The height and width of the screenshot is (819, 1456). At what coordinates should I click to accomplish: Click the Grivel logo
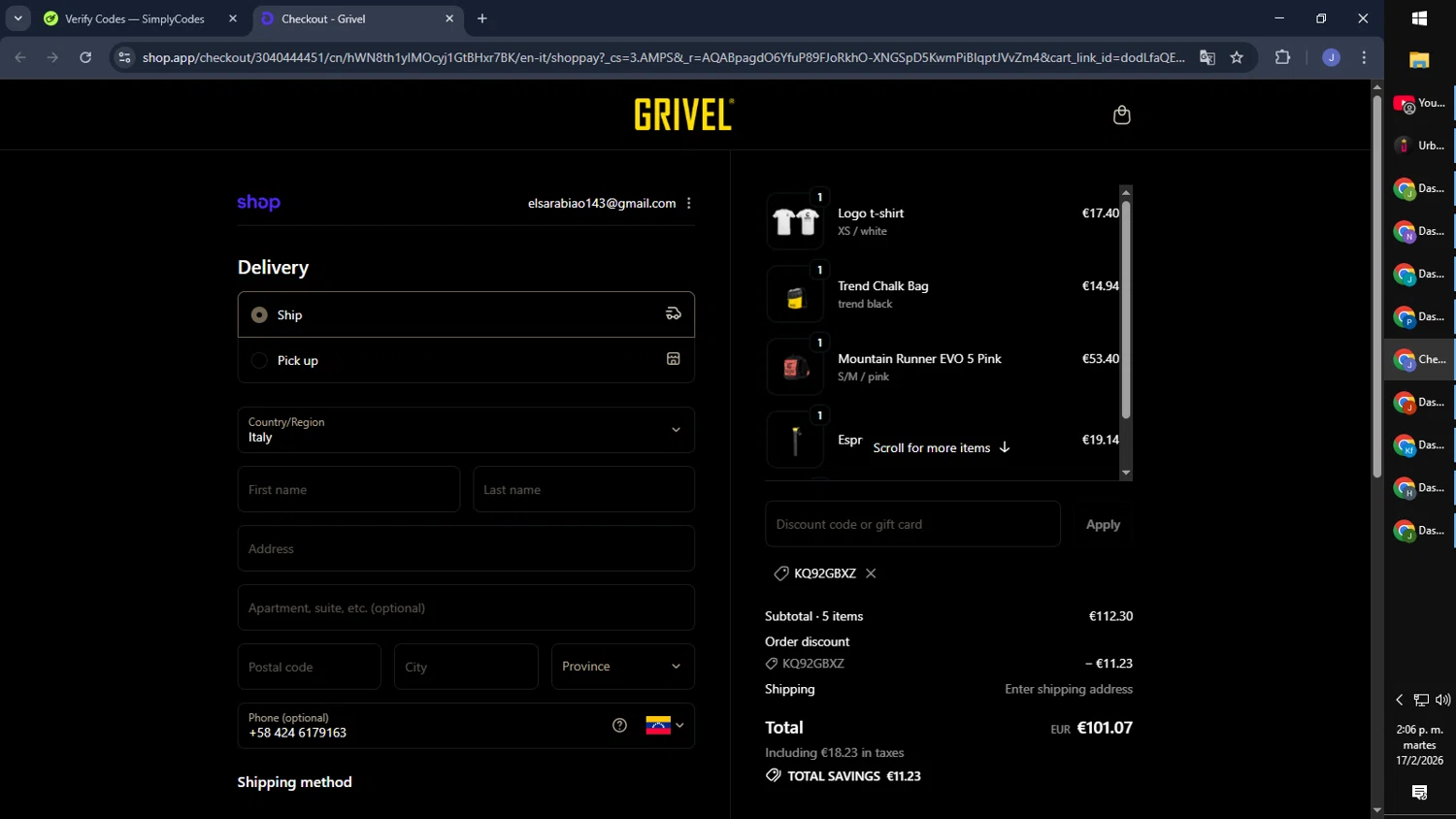684,115
